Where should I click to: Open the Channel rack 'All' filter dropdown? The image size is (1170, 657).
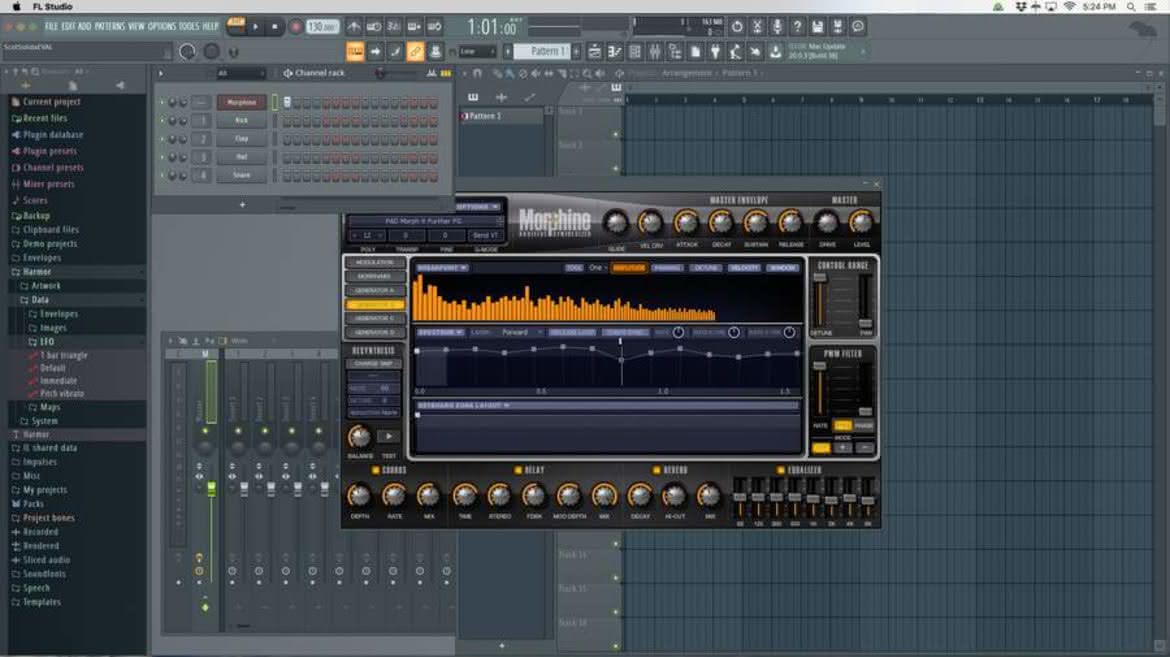coord(240,73)
